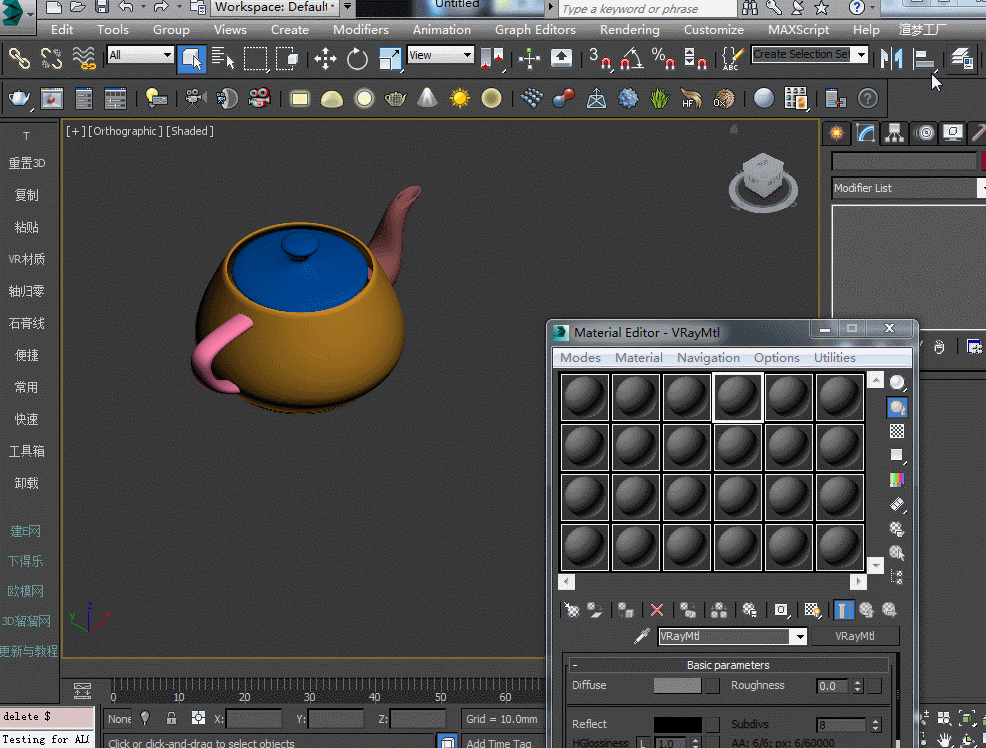Open the VRayMtl material name dropdown
This screenshot has width=986, height=748.
pos(798,637)
